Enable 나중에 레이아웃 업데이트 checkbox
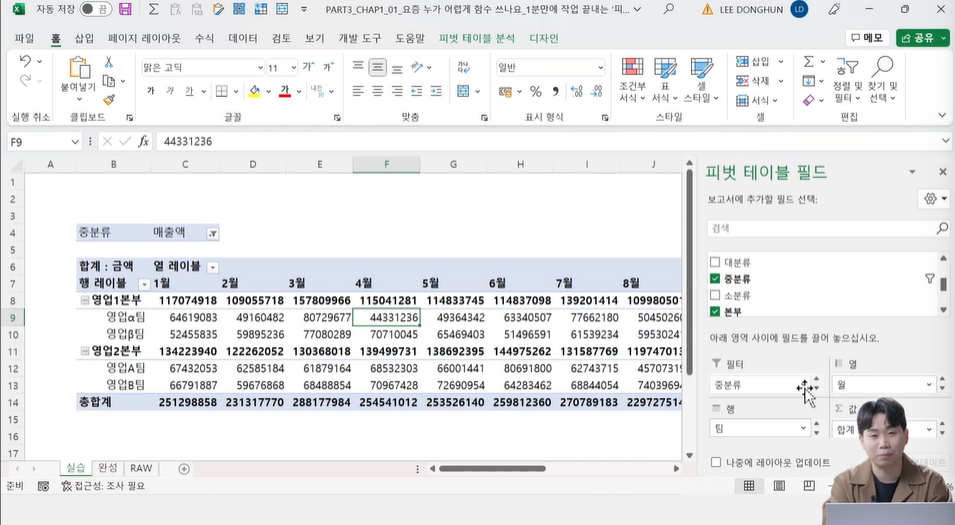The image size is (955, 525). pos(716,462)
